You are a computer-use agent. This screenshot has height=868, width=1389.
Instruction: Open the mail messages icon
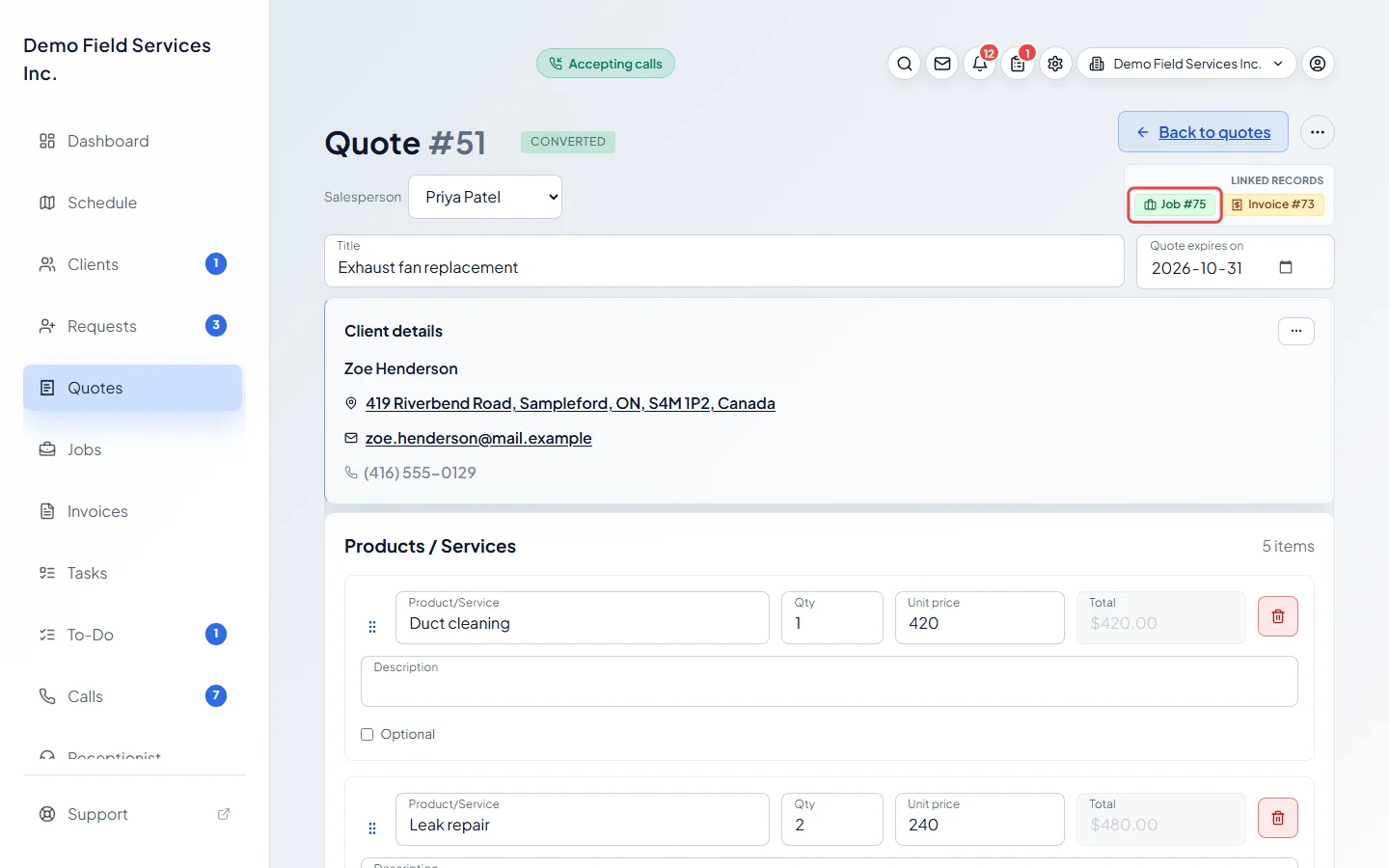click(942, 64)
